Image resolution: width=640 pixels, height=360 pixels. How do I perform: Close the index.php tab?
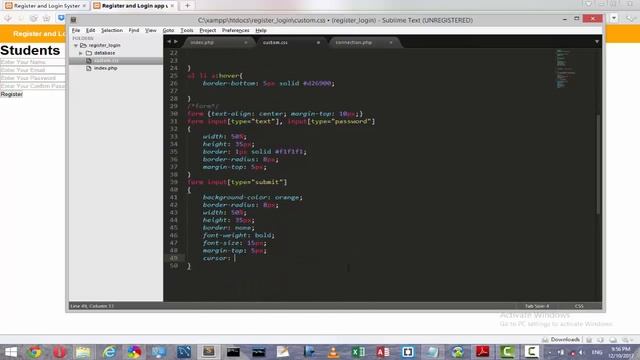[246, 42]
